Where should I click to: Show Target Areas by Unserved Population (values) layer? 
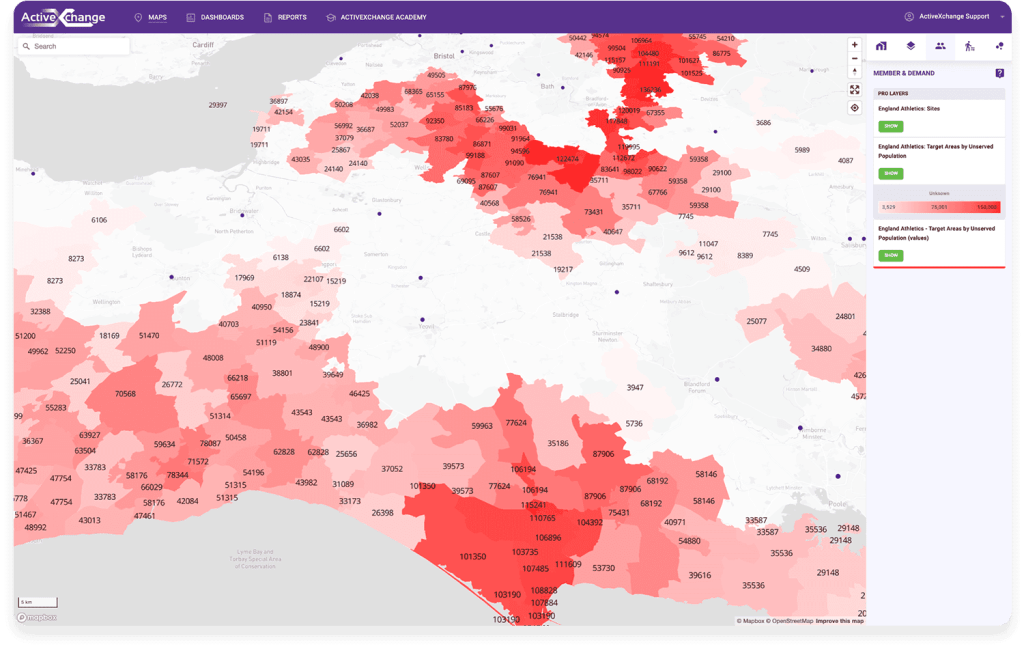(x=889, y=255)
